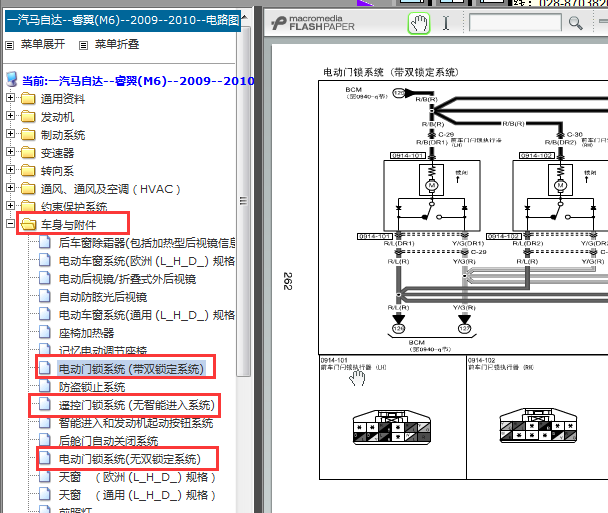Screen dimensions: 608x513
Task: Open 遥控门锁系统 (无智能进入系统) document
Action: 136,405
